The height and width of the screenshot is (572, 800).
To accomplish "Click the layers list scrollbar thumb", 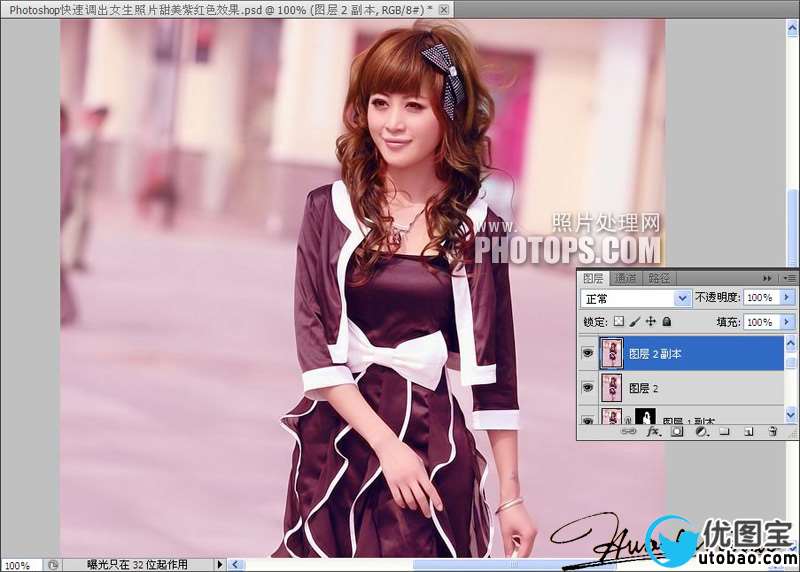I will (791, 362).
